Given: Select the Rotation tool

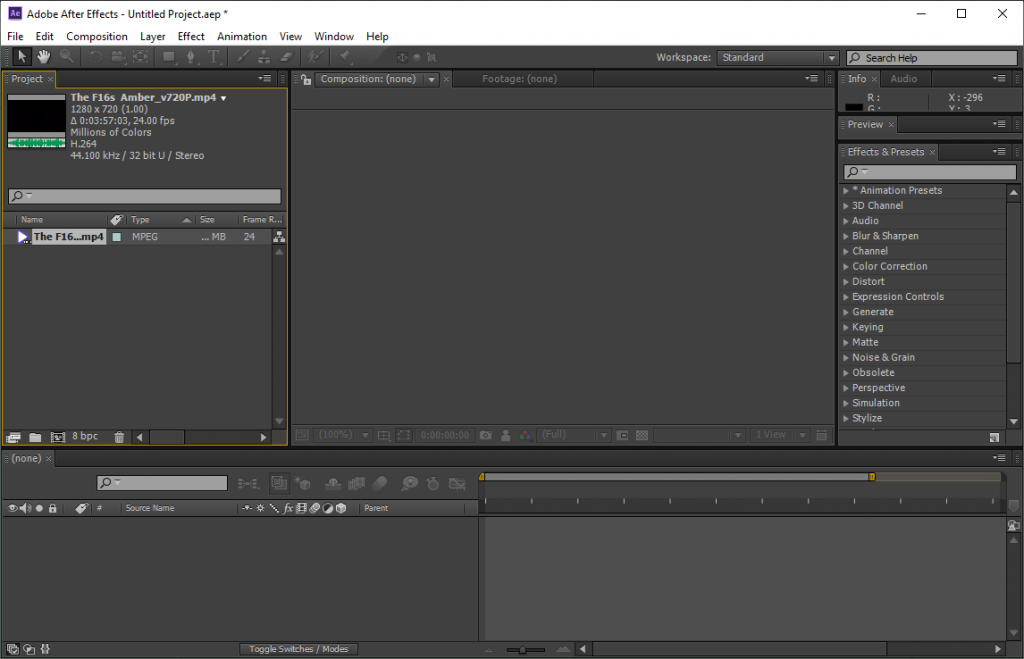Looking at the screenshot, I should 95,57.
